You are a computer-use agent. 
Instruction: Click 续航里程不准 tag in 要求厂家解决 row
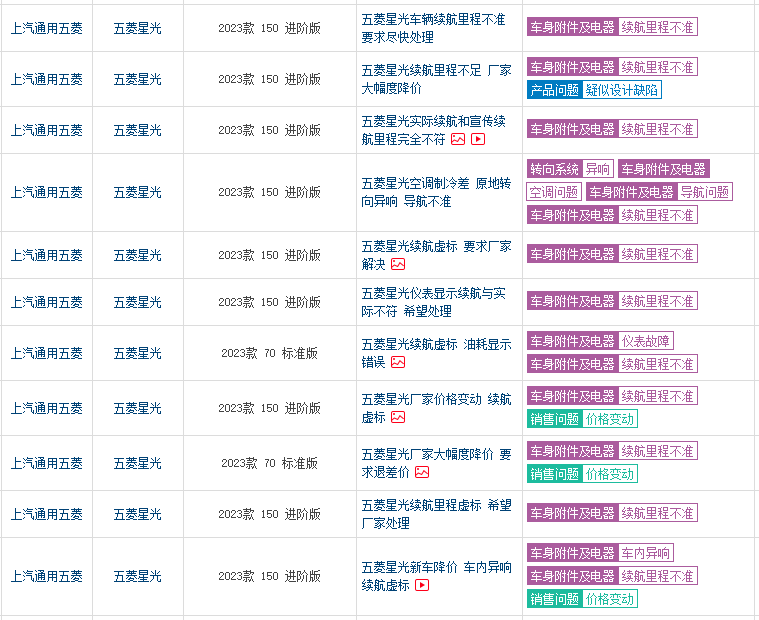(x=658, y=254)
